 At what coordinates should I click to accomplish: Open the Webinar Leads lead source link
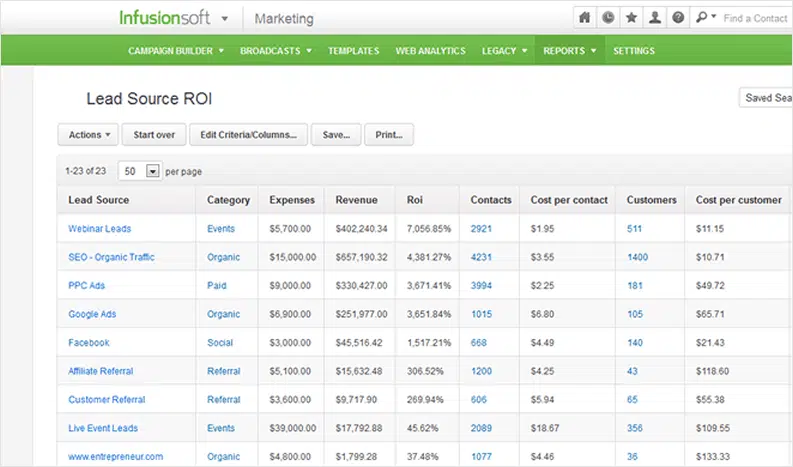click(x=99, y=229)
